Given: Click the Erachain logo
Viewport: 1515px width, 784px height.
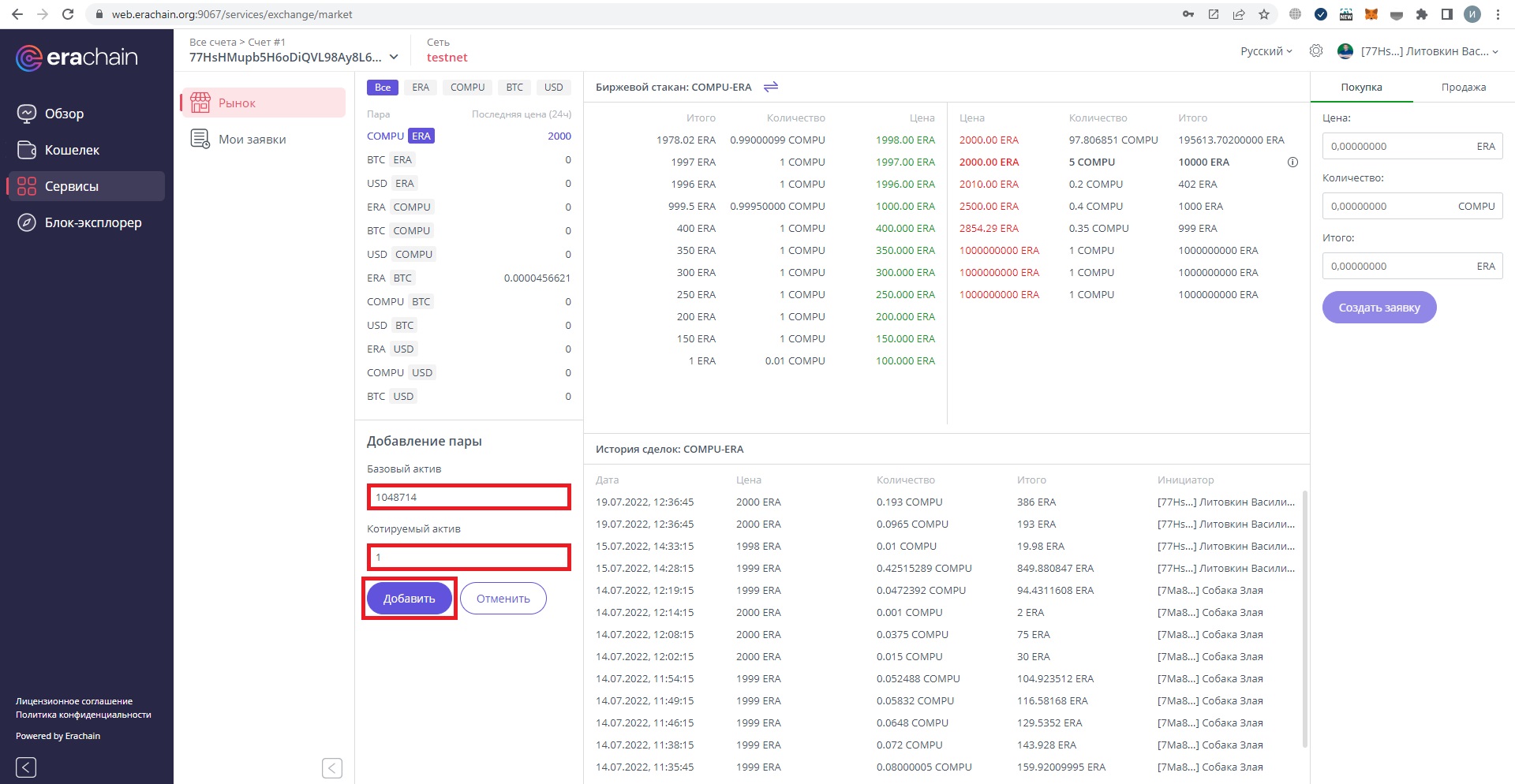Looking at the screenshot, I should pos(77,58).
